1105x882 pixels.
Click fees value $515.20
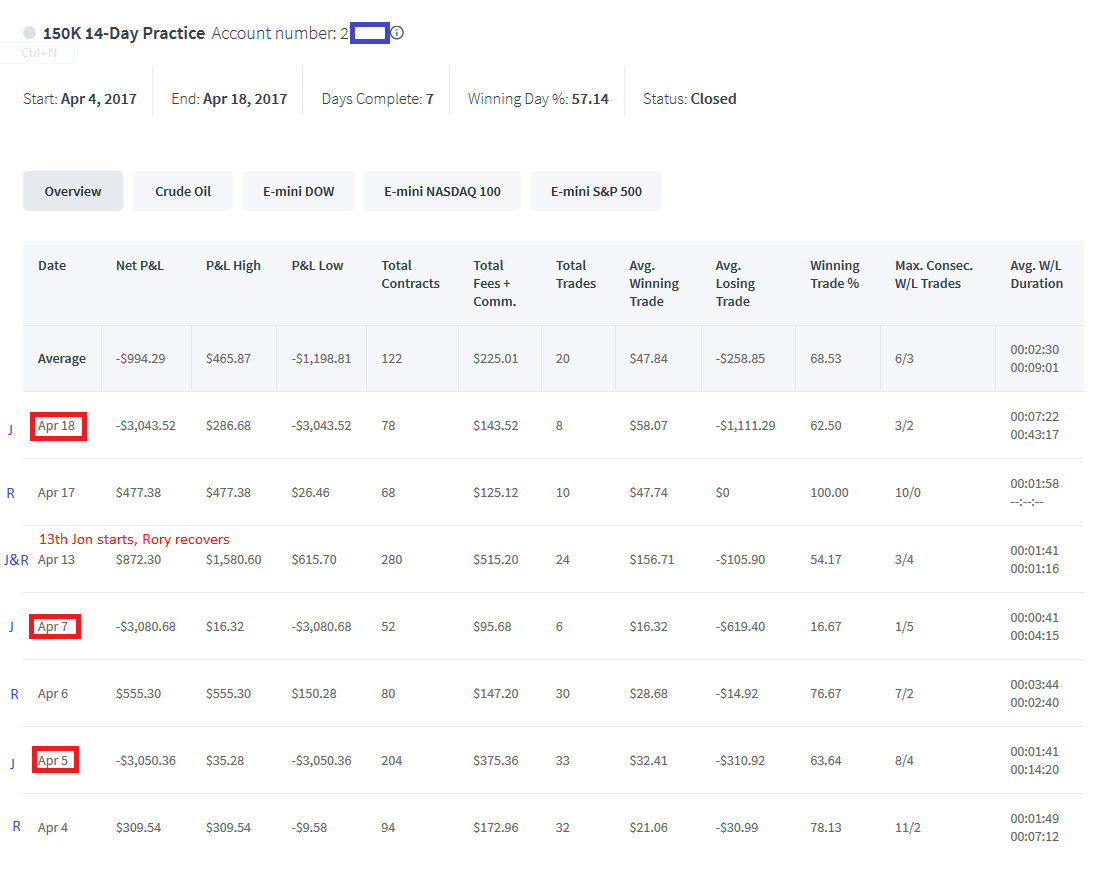pyautogui.click(x=495, y=559)
